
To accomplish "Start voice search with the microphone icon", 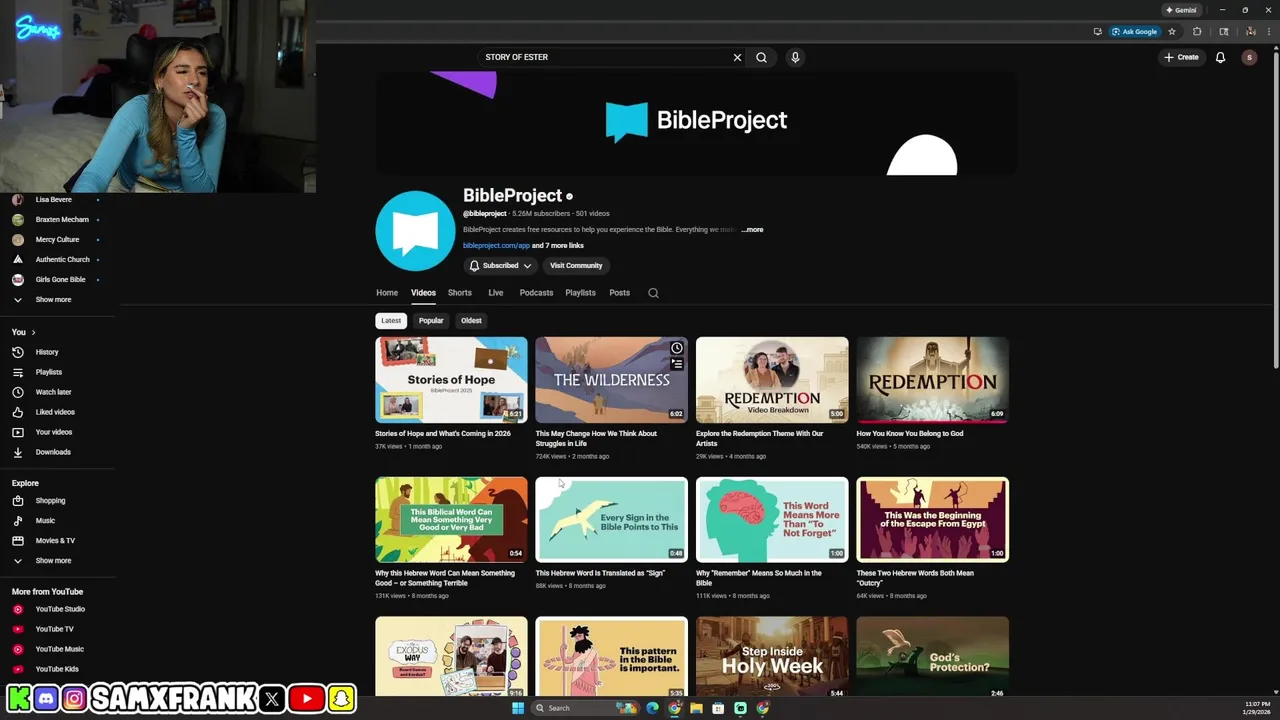I will tap(795, 57).
